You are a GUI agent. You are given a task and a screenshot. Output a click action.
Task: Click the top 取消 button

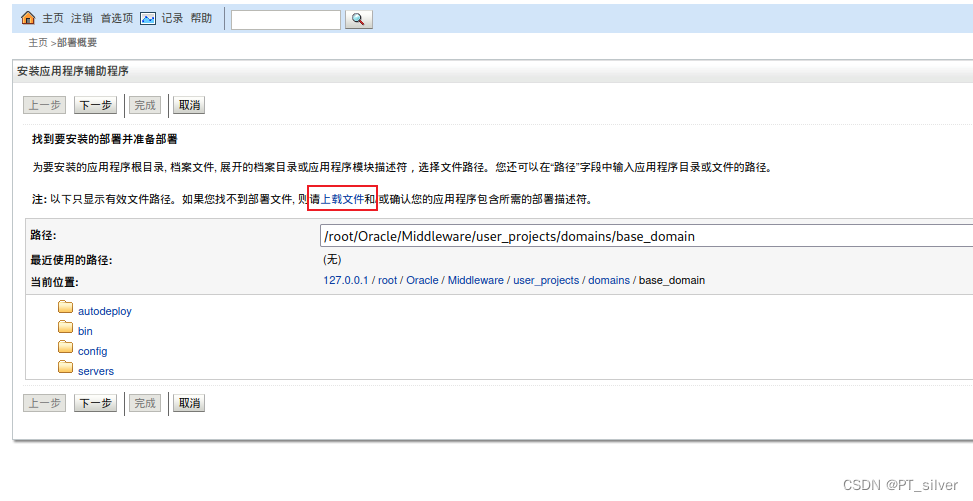click(189, 105)
